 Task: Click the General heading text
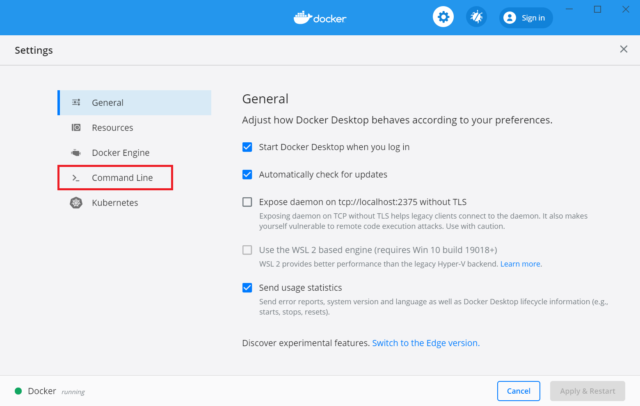click(x=265, y=99)
